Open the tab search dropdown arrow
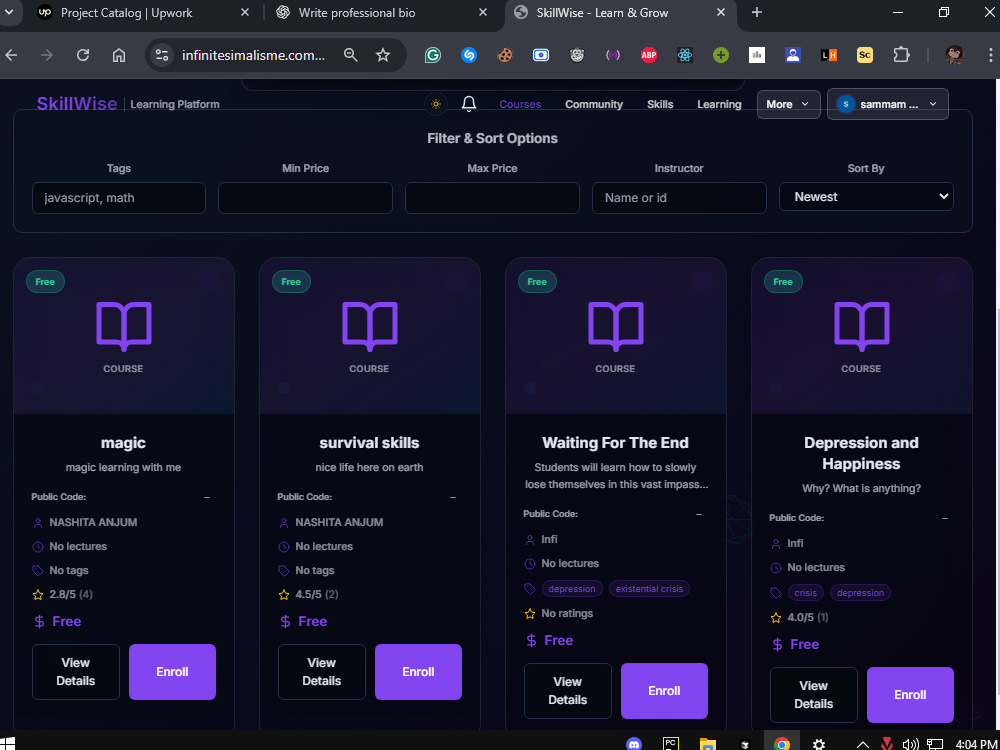Screen dimensions: 1000x750 click(8, 12)
